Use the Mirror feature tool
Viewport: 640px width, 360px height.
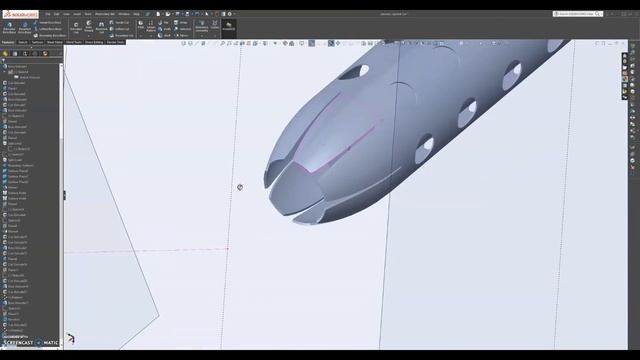click(x=181, y=36)
